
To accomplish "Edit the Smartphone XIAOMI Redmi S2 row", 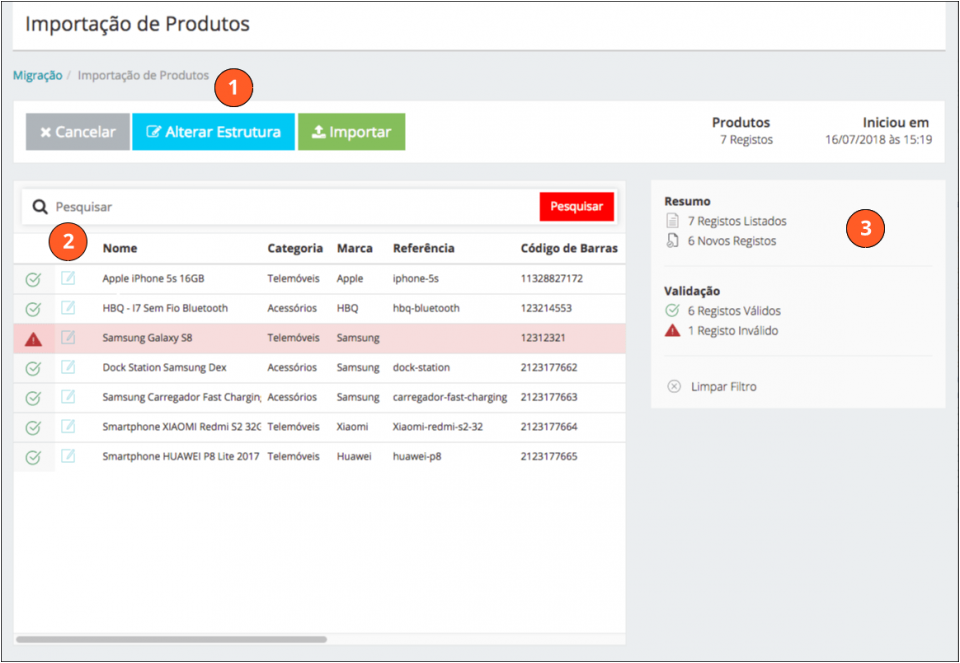I will pos(68,427).
